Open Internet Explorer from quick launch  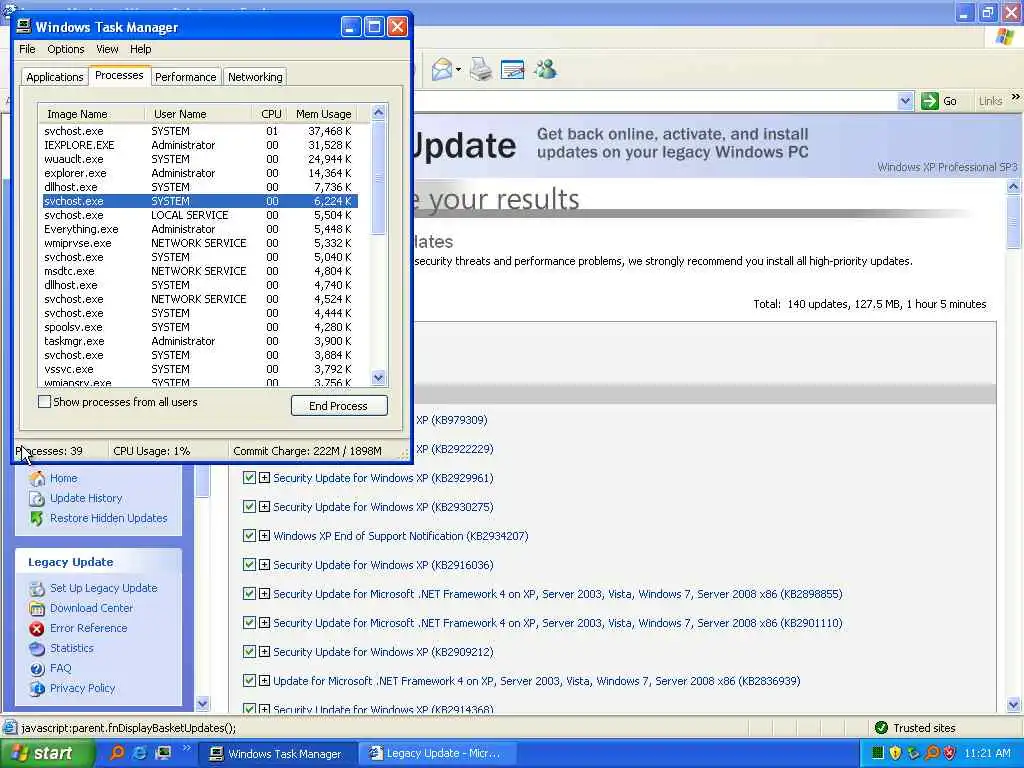[x=140, y=753]
